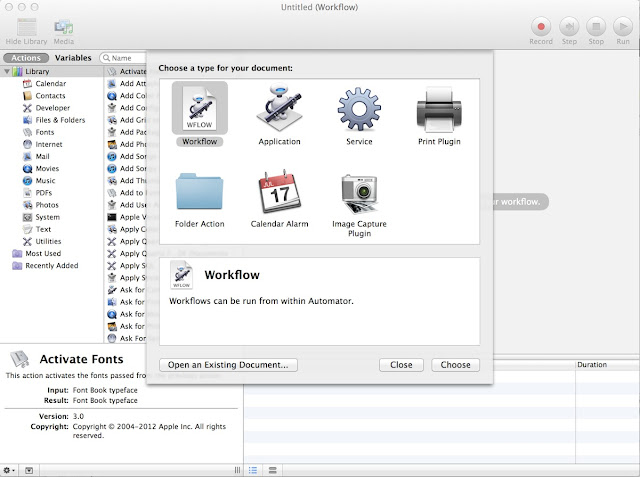This screenshot has height=477, width=640.
Task: Open the Developer library category
Action: [x=51, y=108]
